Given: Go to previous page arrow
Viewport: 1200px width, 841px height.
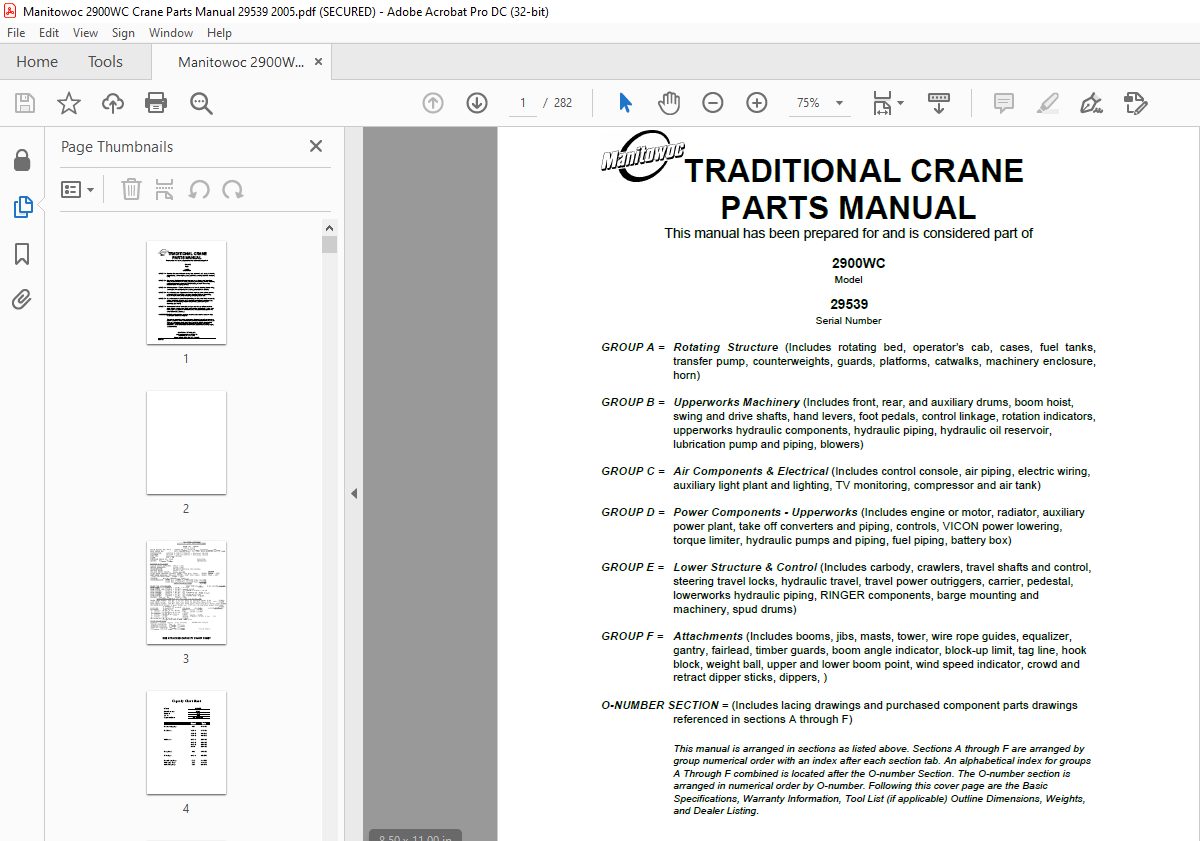Looking at the screenshot, I should pos(433,103).
